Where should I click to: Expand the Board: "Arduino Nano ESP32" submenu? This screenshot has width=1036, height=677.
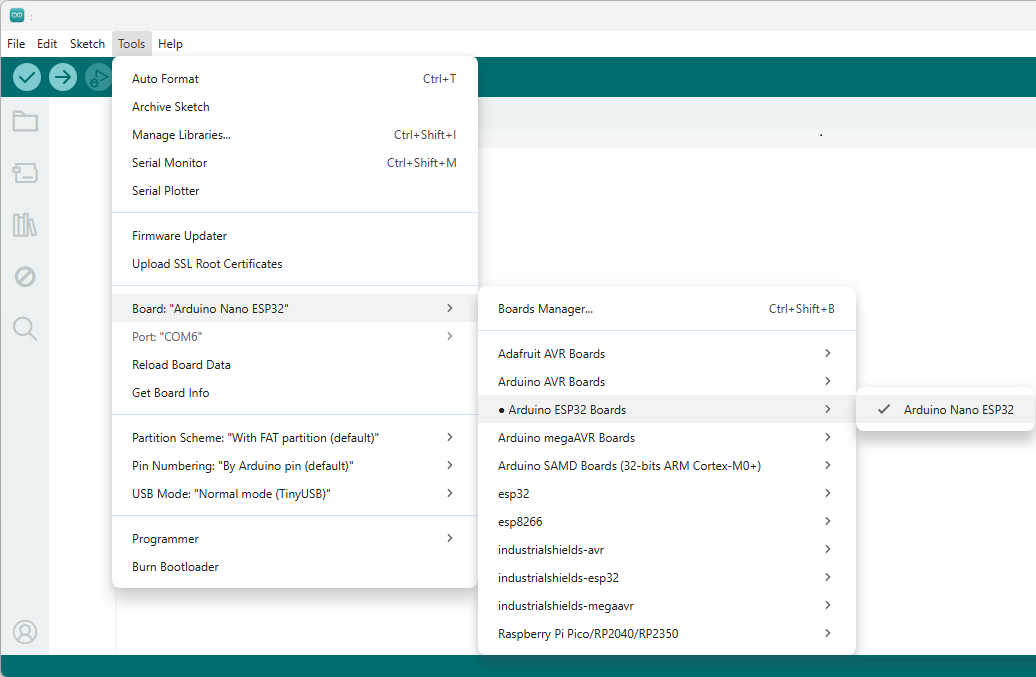(295, 308)
